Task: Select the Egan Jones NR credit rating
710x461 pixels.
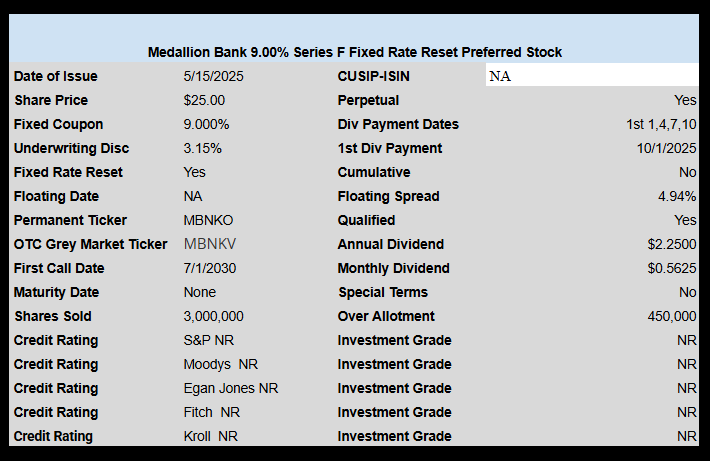Action: 230,388
